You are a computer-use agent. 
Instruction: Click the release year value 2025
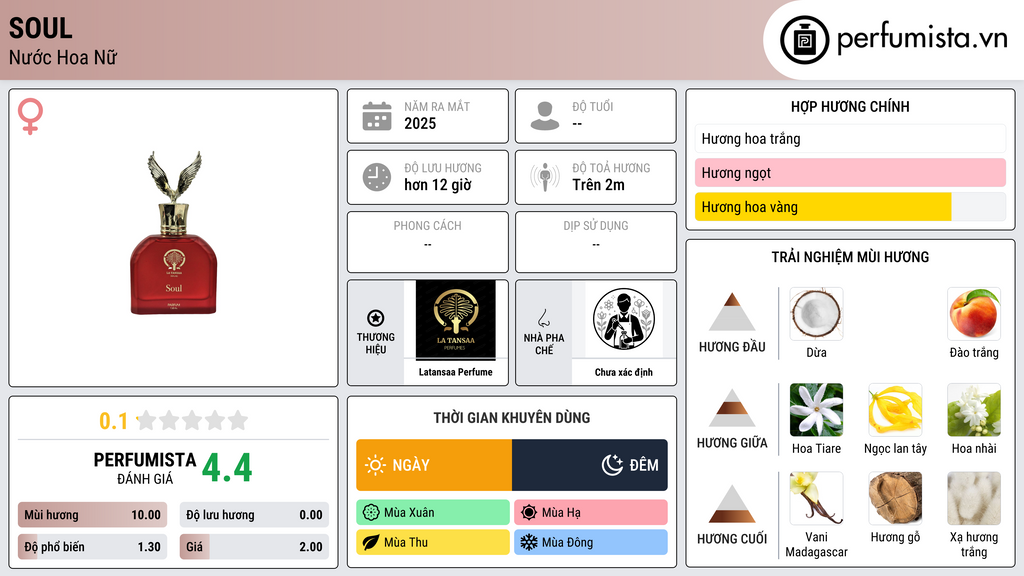[x=420, y=123]
